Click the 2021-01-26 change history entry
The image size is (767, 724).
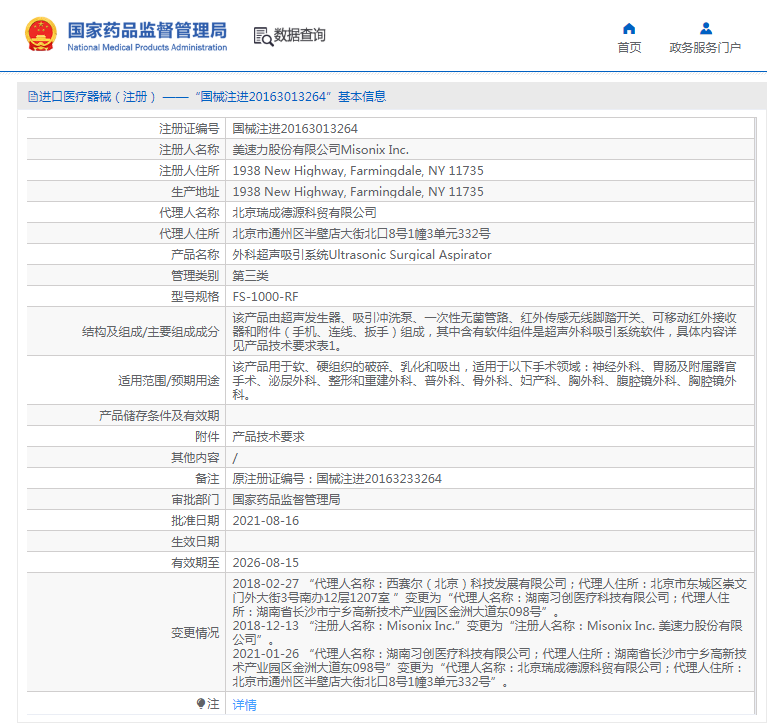click(489, 668)
